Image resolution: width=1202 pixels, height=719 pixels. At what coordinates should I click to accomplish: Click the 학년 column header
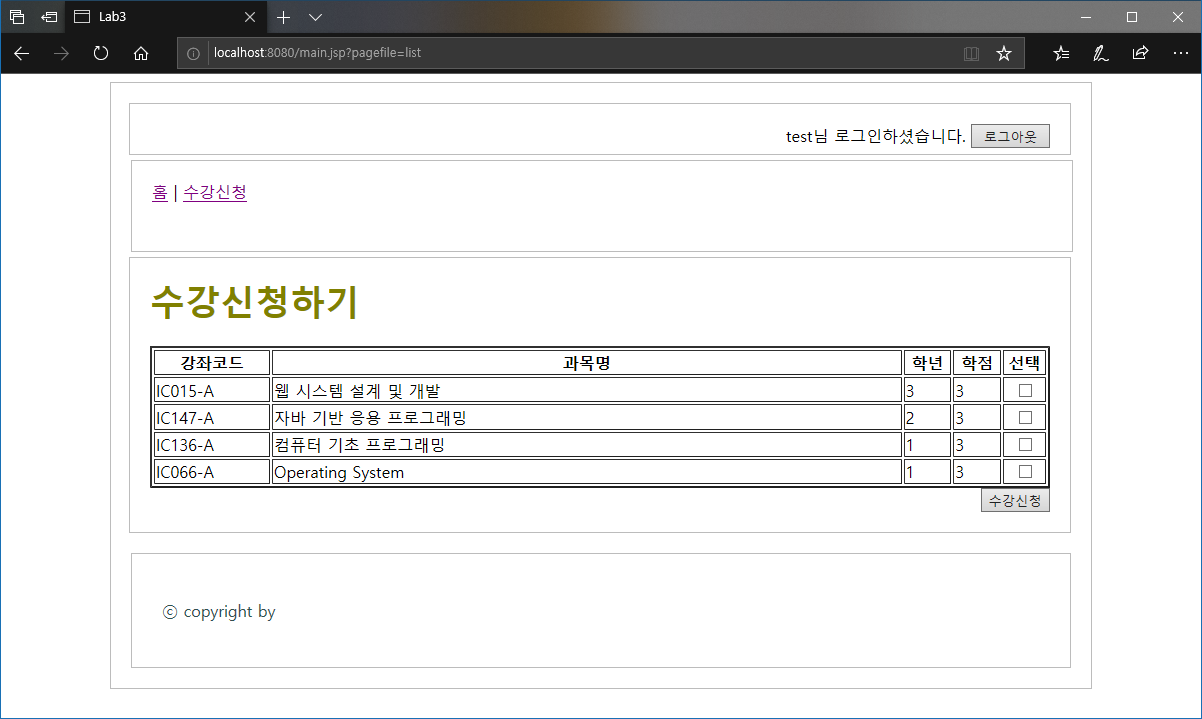click(927, 362)
